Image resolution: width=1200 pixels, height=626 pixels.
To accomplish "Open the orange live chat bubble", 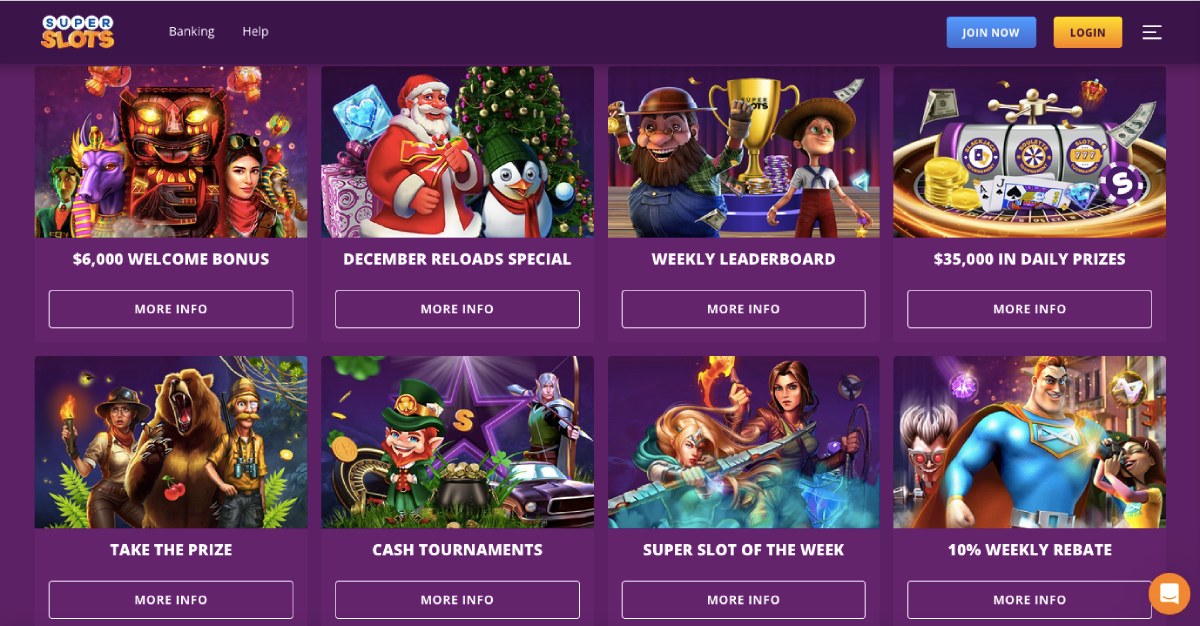I will tap(1169, 593).
